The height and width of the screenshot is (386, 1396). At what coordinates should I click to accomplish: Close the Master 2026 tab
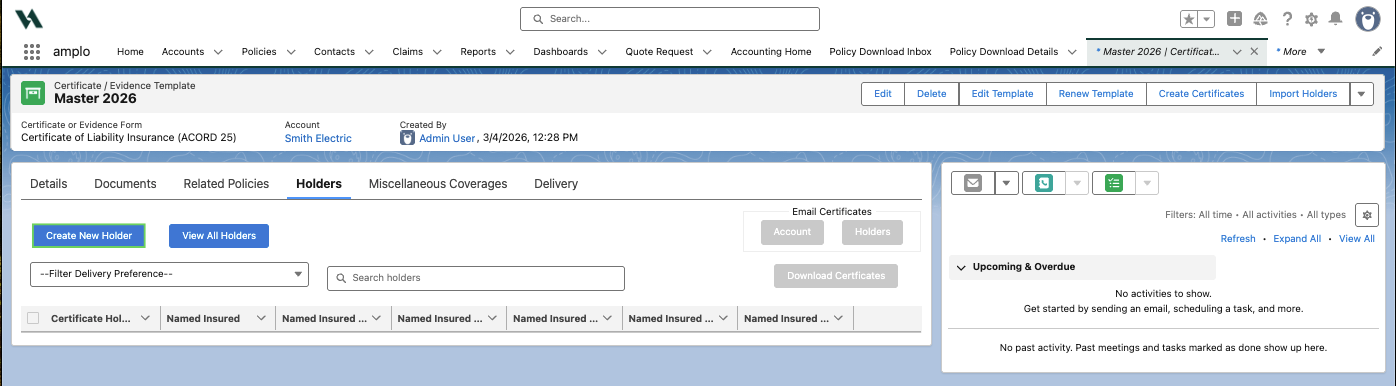[x=1254, y=52]
